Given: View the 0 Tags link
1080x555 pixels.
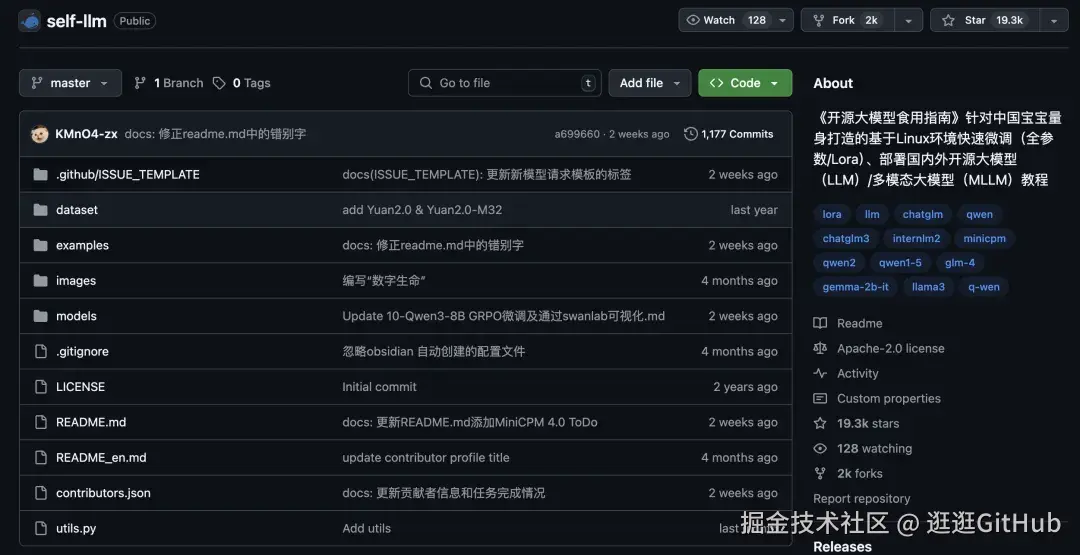Looking at the screenshot, I should click(x=242, y=83).
